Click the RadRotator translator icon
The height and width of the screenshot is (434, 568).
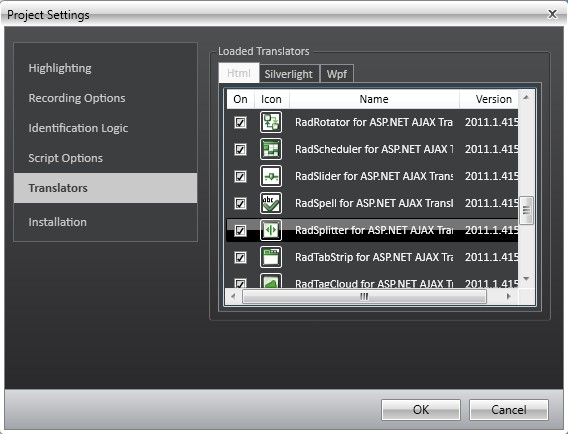pyautogui.click(x=271, y=122)
